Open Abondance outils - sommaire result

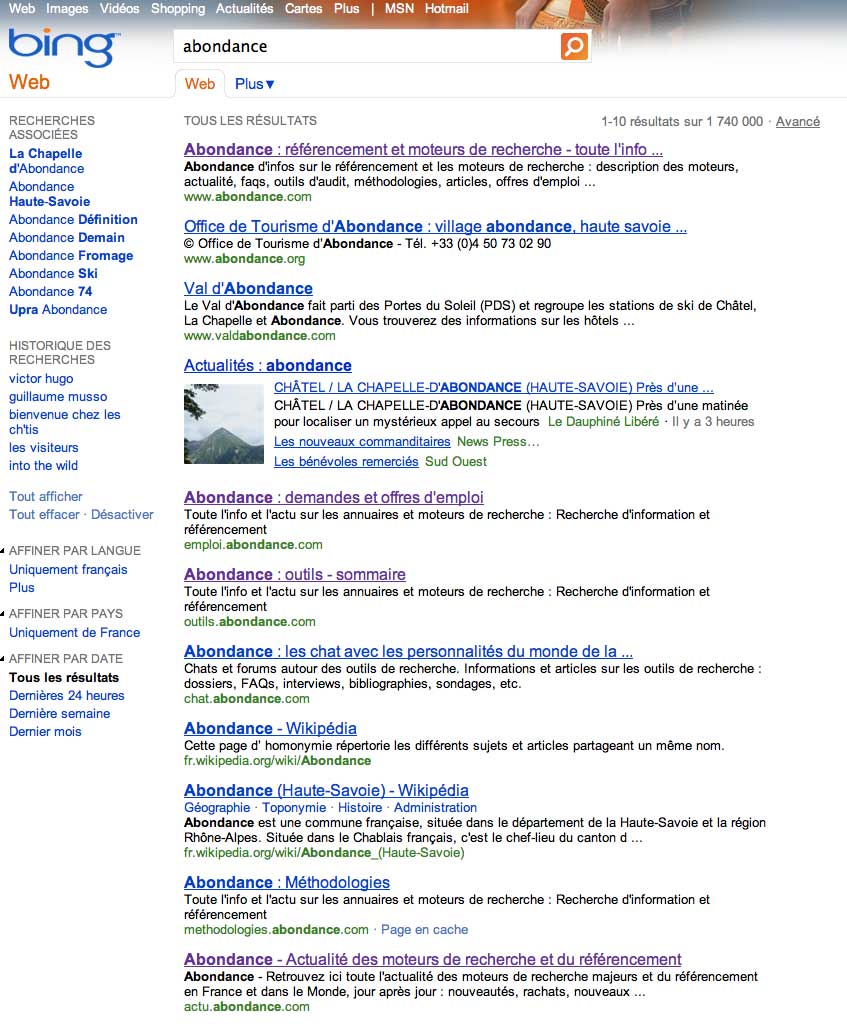[x=295, y=574]
